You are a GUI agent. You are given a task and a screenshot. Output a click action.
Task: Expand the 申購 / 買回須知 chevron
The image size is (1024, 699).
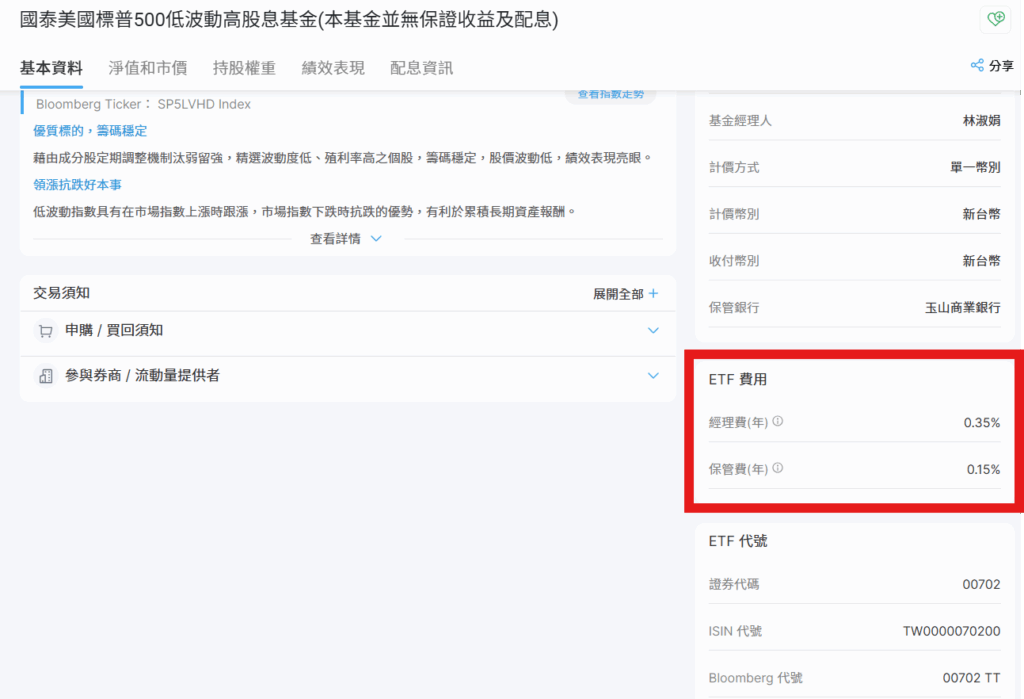click(x=653, y=331)
